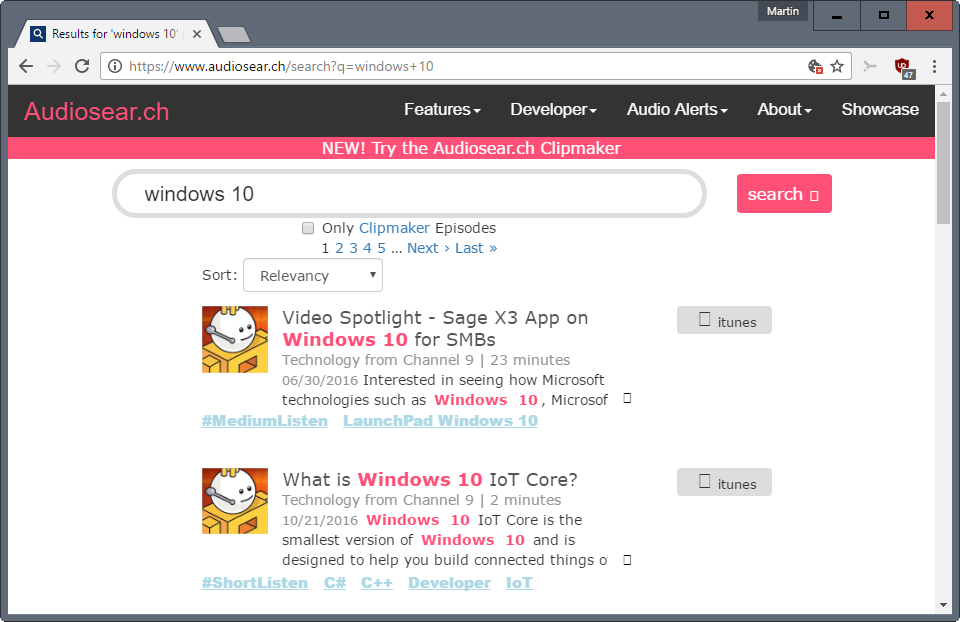Click the vertical scrollbar thumb

pyautogui.click(x=943, y=163)
